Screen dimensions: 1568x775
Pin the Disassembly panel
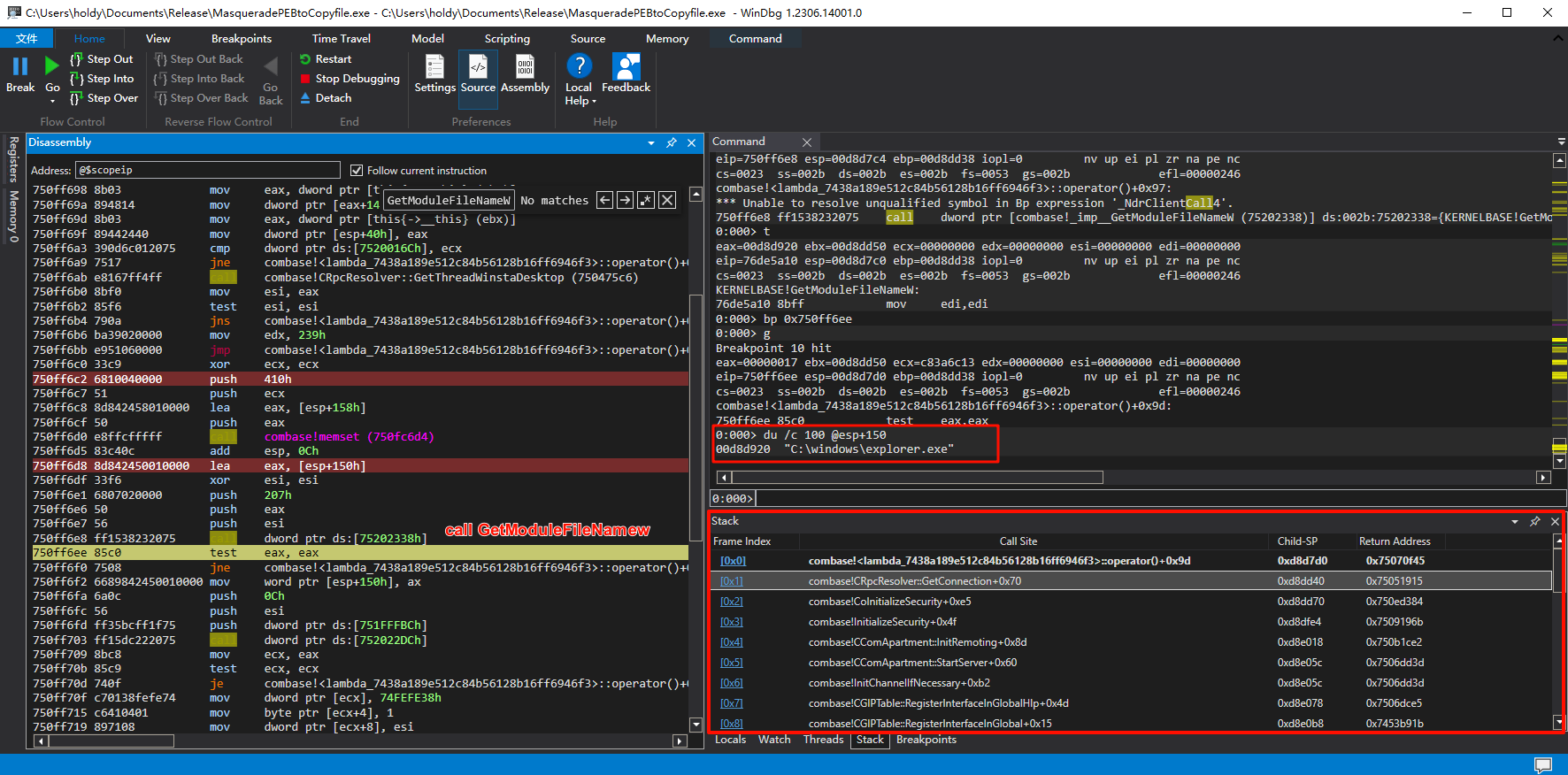point(672,142)
